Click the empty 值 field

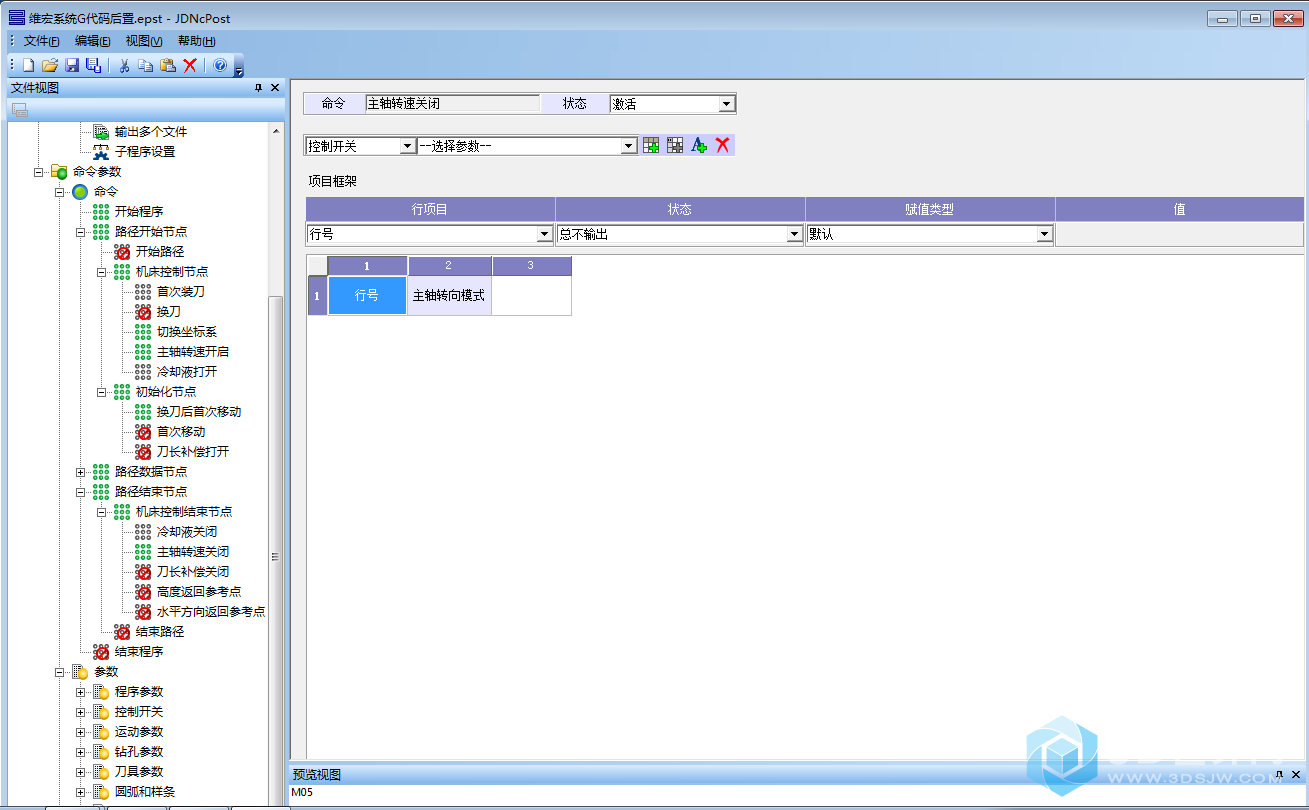1180,234
